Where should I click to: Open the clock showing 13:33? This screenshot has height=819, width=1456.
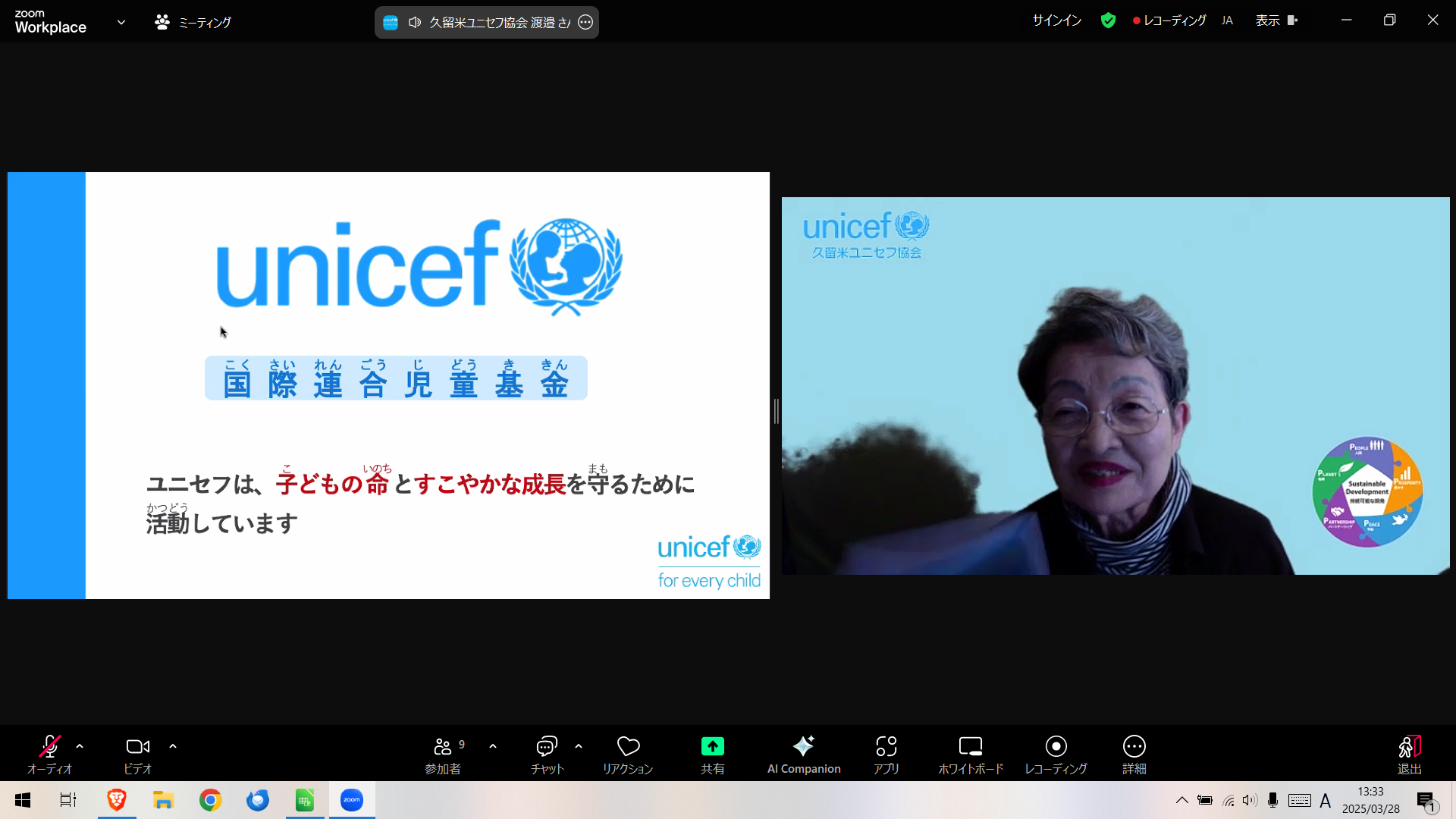(x=1371, y=800)
